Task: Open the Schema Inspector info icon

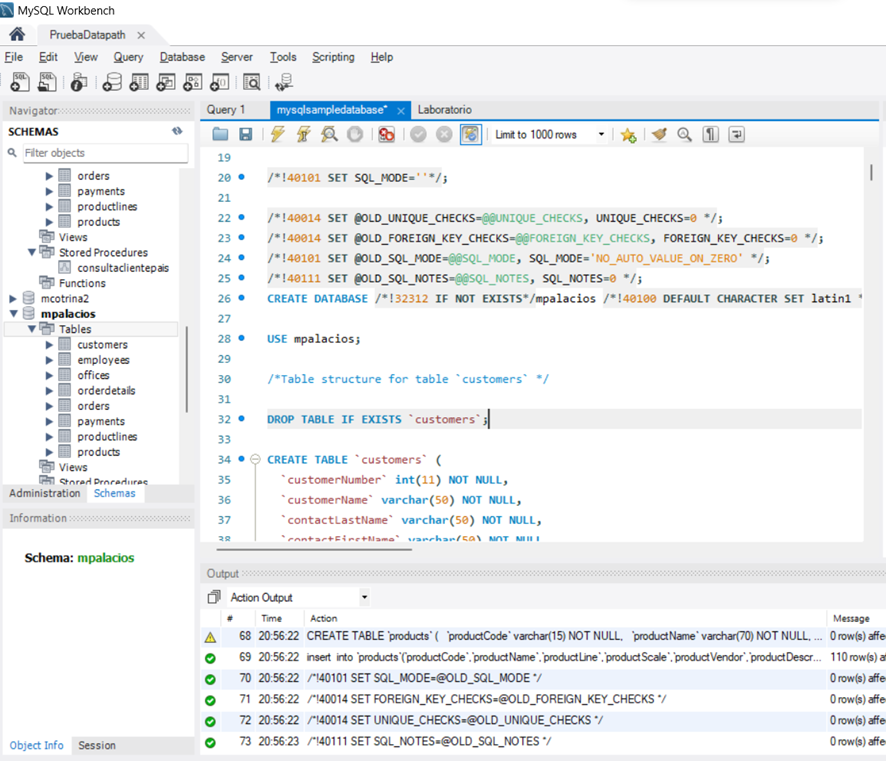Action: (77, 82)
